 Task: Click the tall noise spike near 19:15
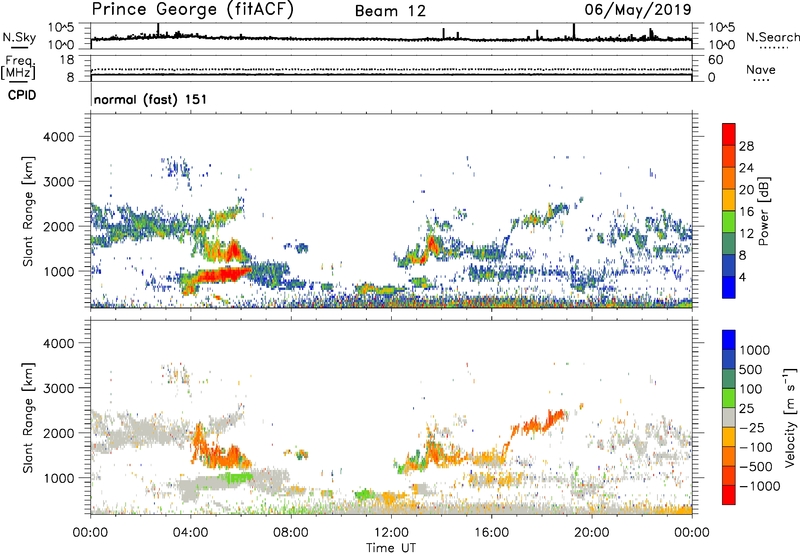[574, 31]
